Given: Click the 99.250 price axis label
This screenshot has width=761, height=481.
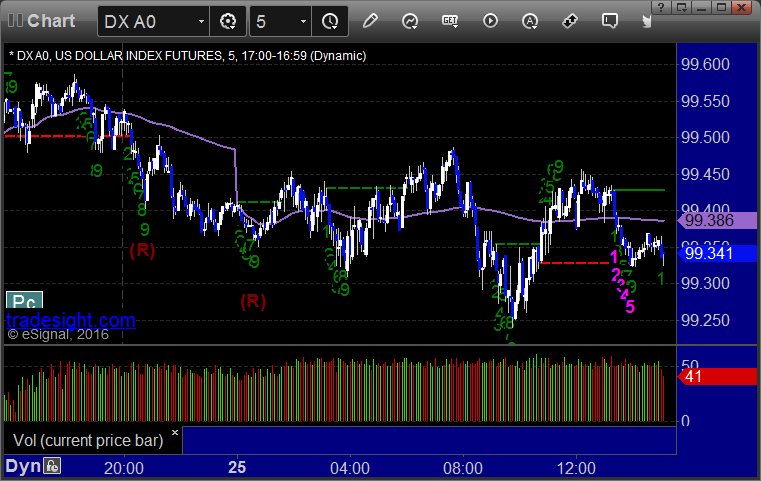Looking at the screenshot, I should [705, 320].
